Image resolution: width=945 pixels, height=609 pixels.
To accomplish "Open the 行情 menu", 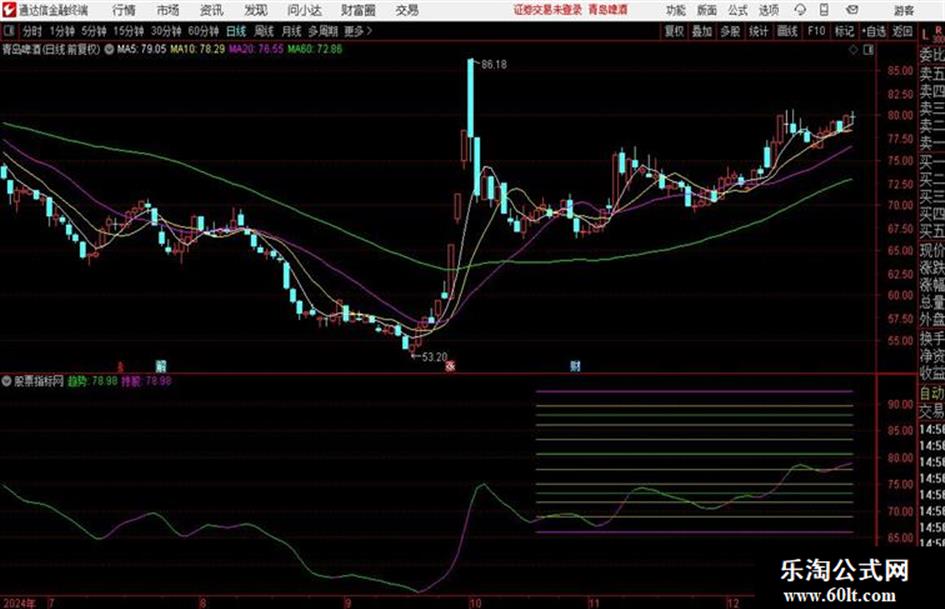I will 124,10.
